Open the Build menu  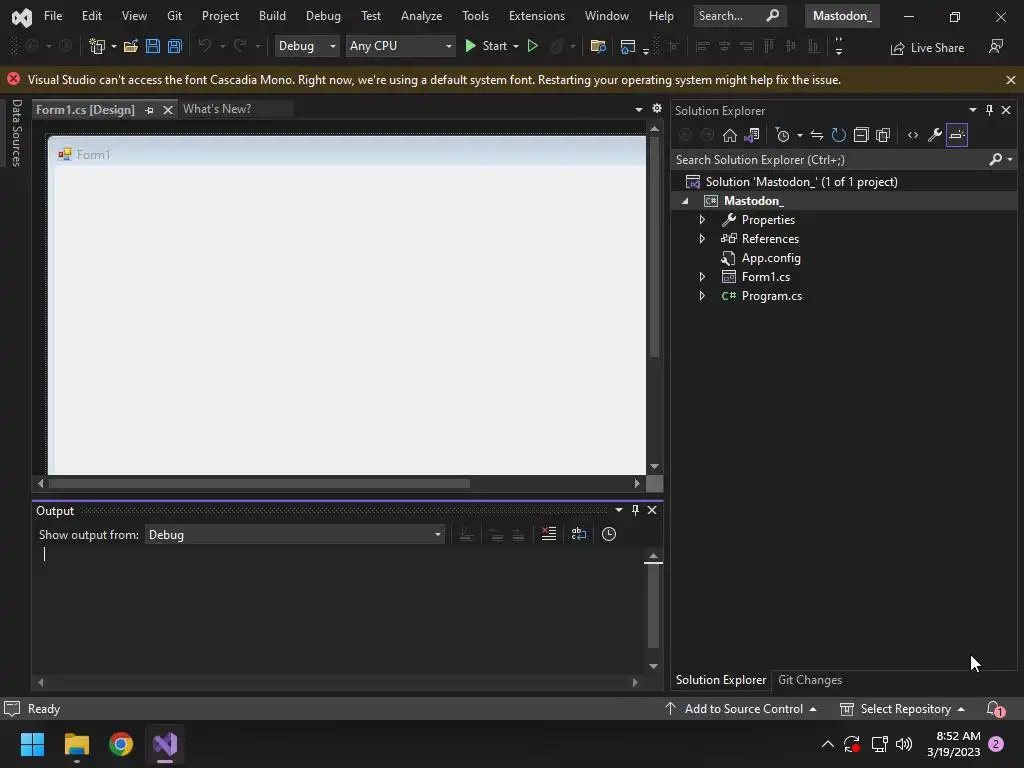272,16
